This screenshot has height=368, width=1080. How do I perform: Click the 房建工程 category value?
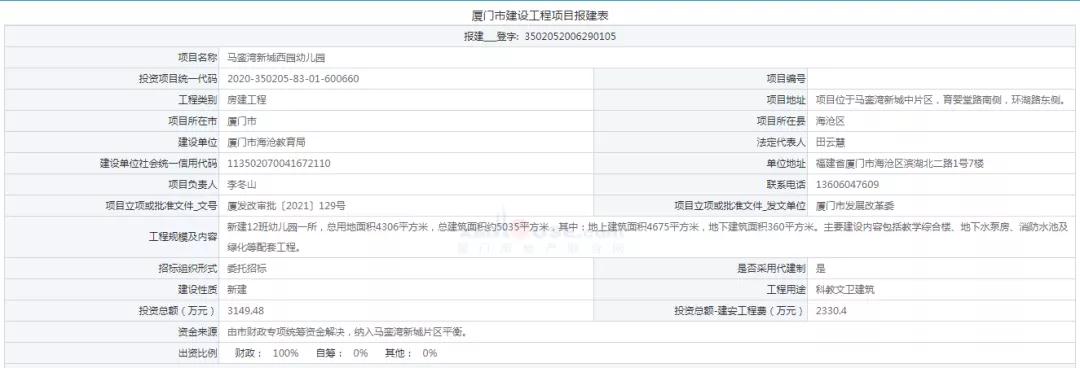pos(247,100)
